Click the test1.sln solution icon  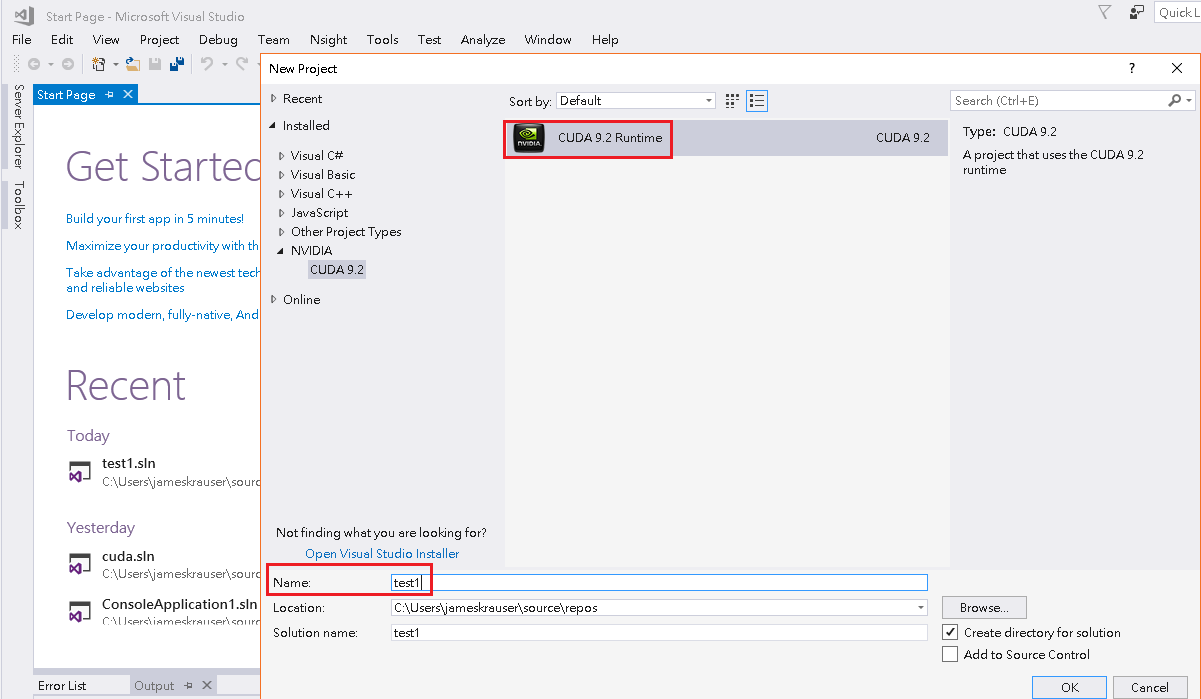tap(80, 472)
